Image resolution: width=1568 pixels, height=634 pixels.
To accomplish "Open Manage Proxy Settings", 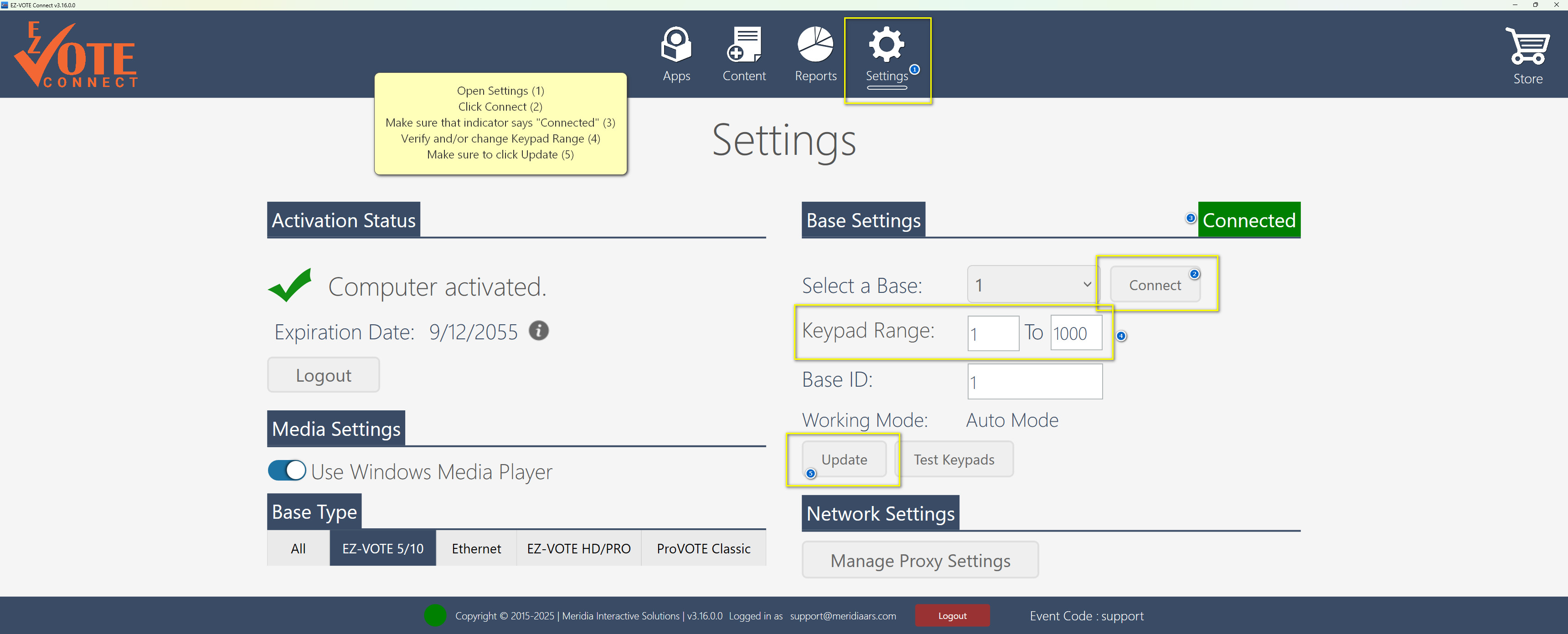I will pyautogui.click(x=920, y=560).
